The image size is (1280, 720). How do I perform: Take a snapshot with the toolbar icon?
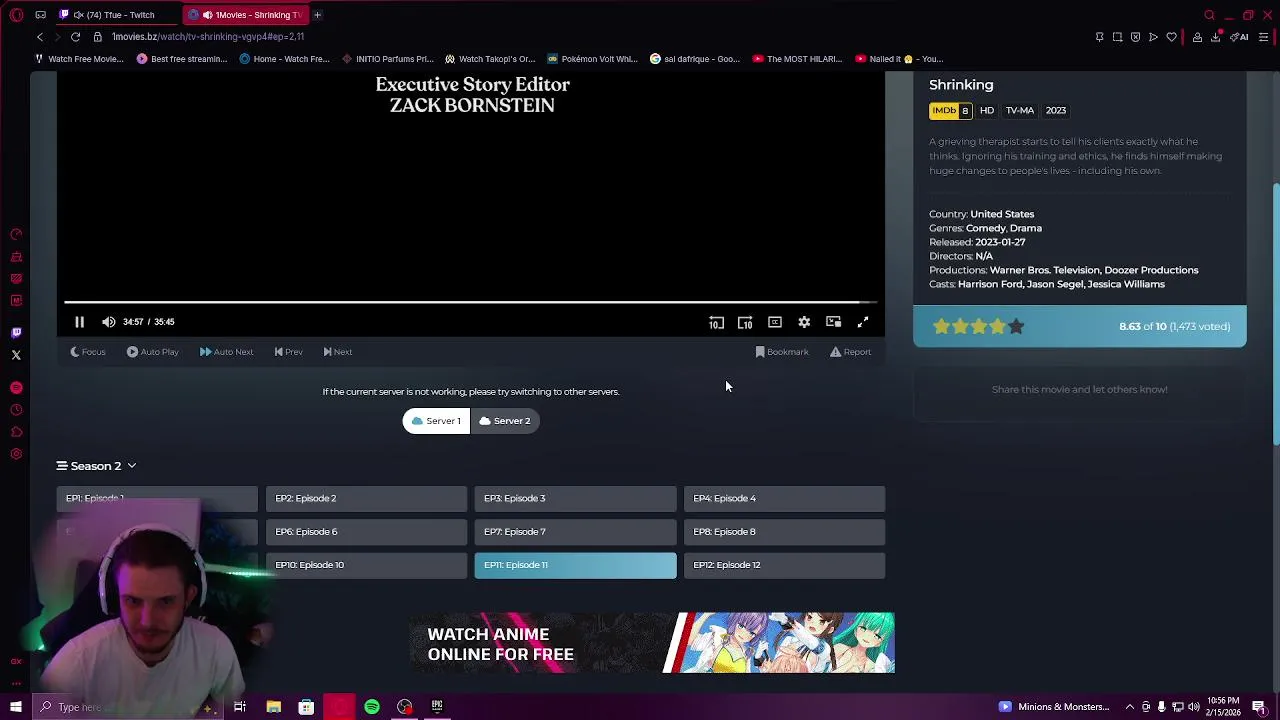(1117, 37)
